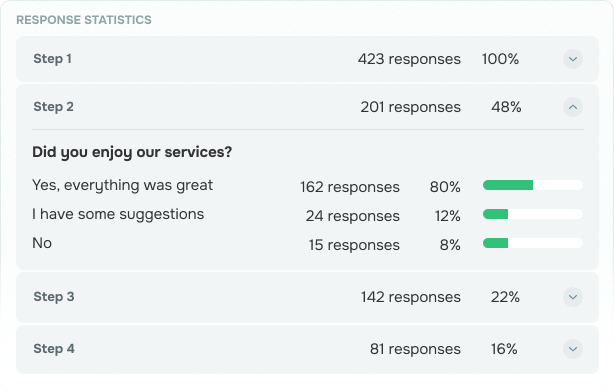The image size is (614, 390).
Task: Click '142 responses' in Step 3
Action: click(411, 297)
